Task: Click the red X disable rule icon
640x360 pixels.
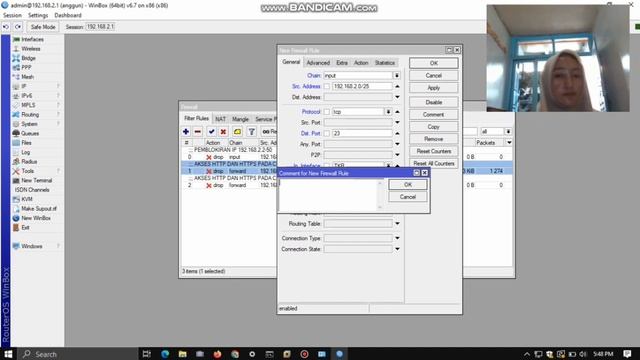Action: pyautogui.click(x=223, y=131)
